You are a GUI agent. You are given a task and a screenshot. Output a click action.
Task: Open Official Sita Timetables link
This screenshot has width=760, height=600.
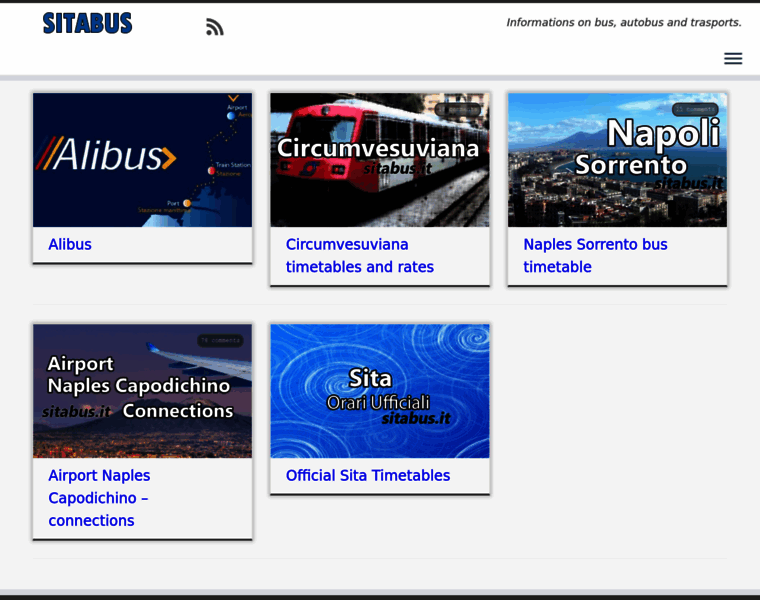click(x=368, y=475)
